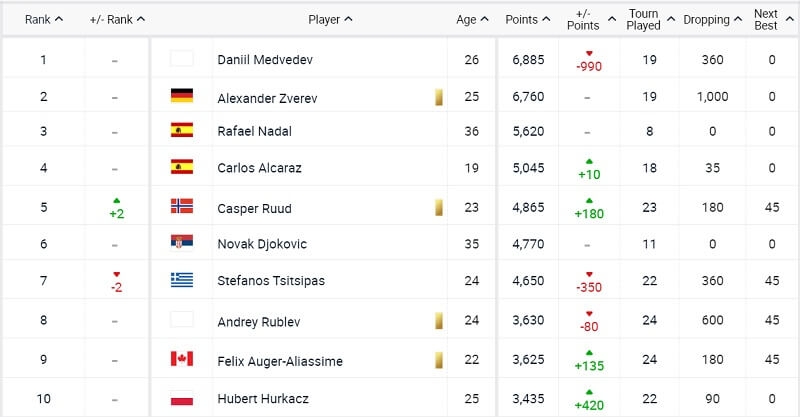This screenshot has width=800, height=417.
Task: Click the Spanish flag next to Rafael Nadal
Action: (x=181, y=129)
